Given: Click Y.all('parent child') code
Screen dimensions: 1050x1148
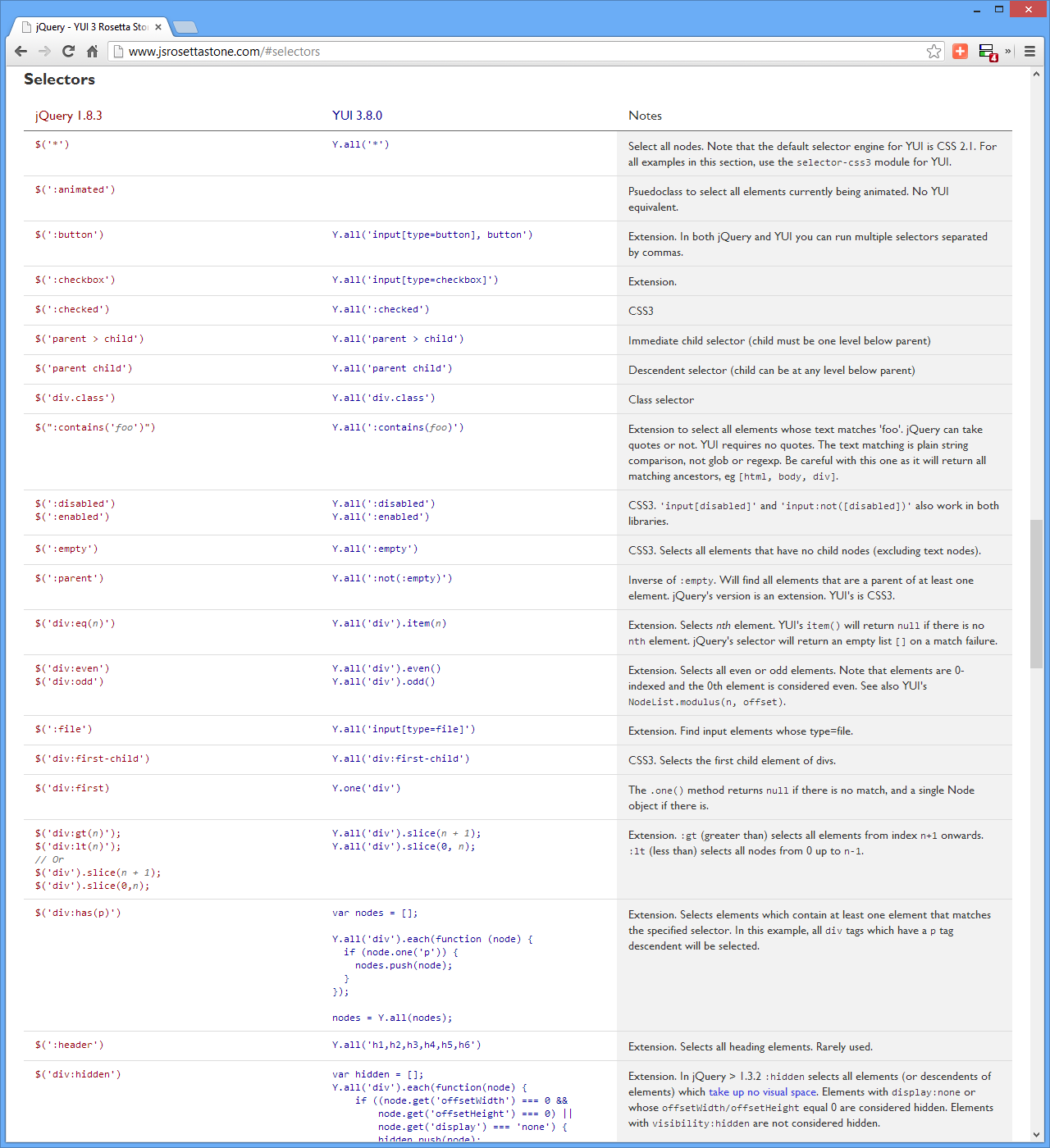Looking at the screenshot, I should coord(392,368).
